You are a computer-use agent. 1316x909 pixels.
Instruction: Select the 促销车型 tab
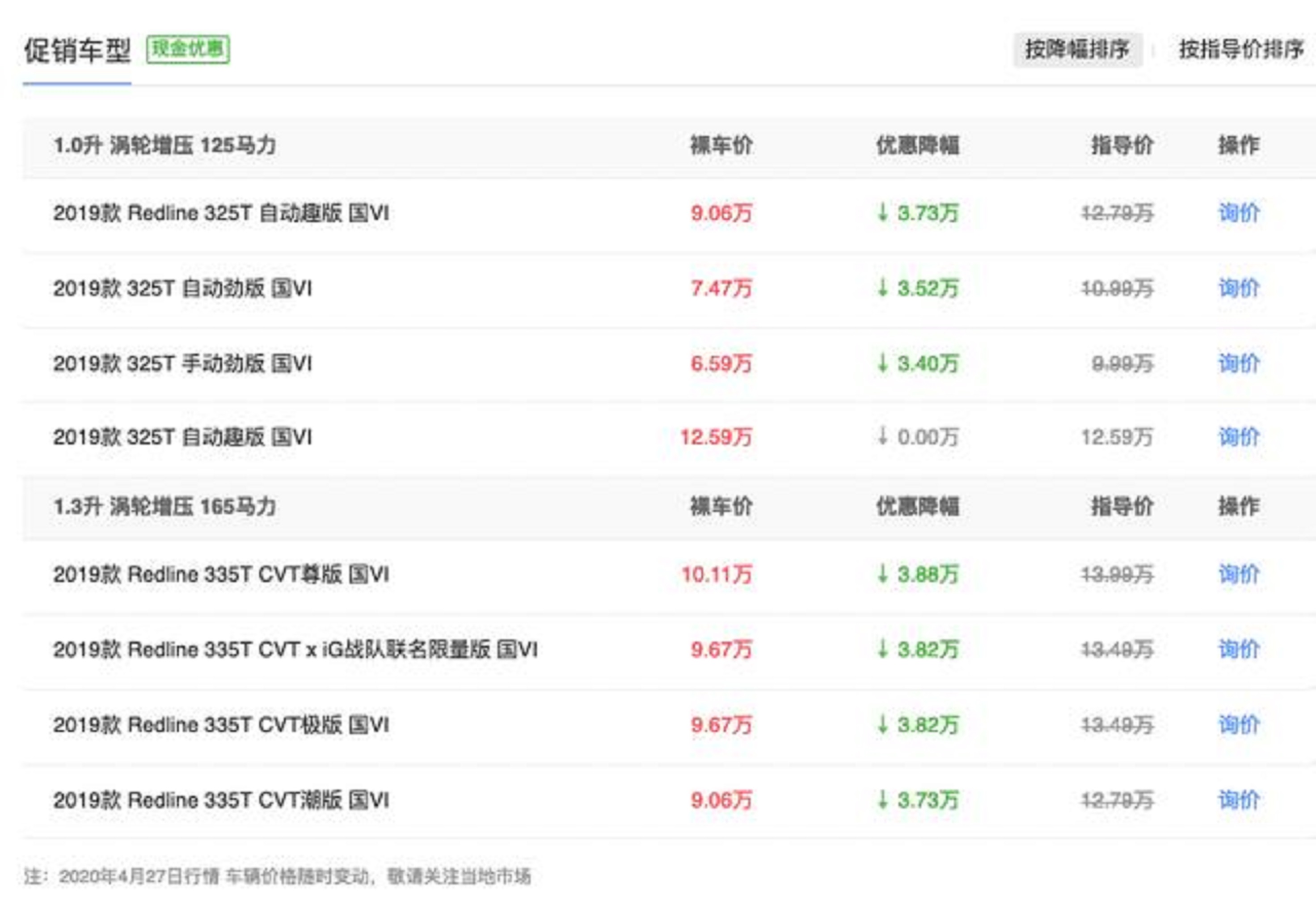(x=77, y=51)
